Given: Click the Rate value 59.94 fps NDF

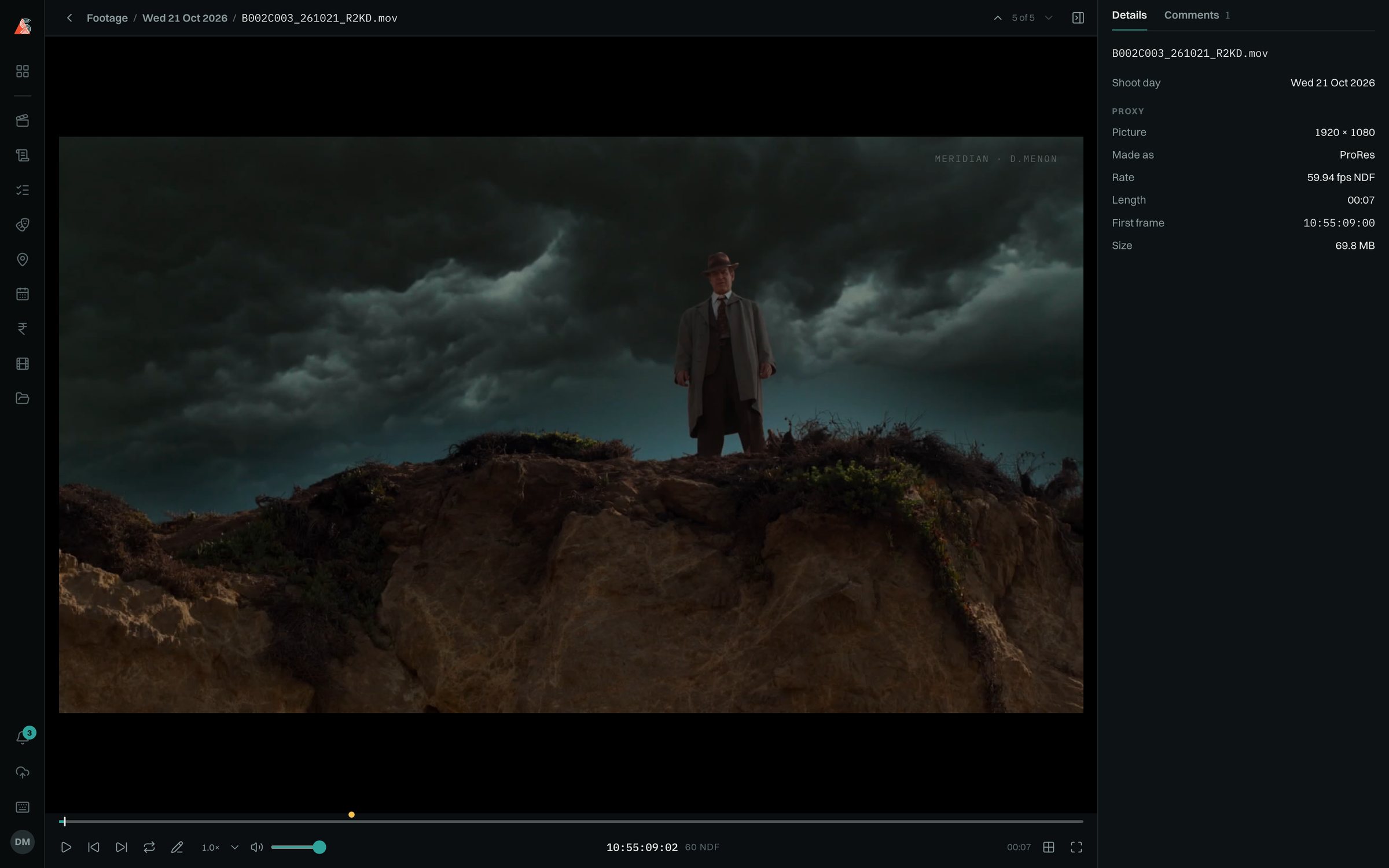Looking at the screenshot, I should [x=1340, y=178].
